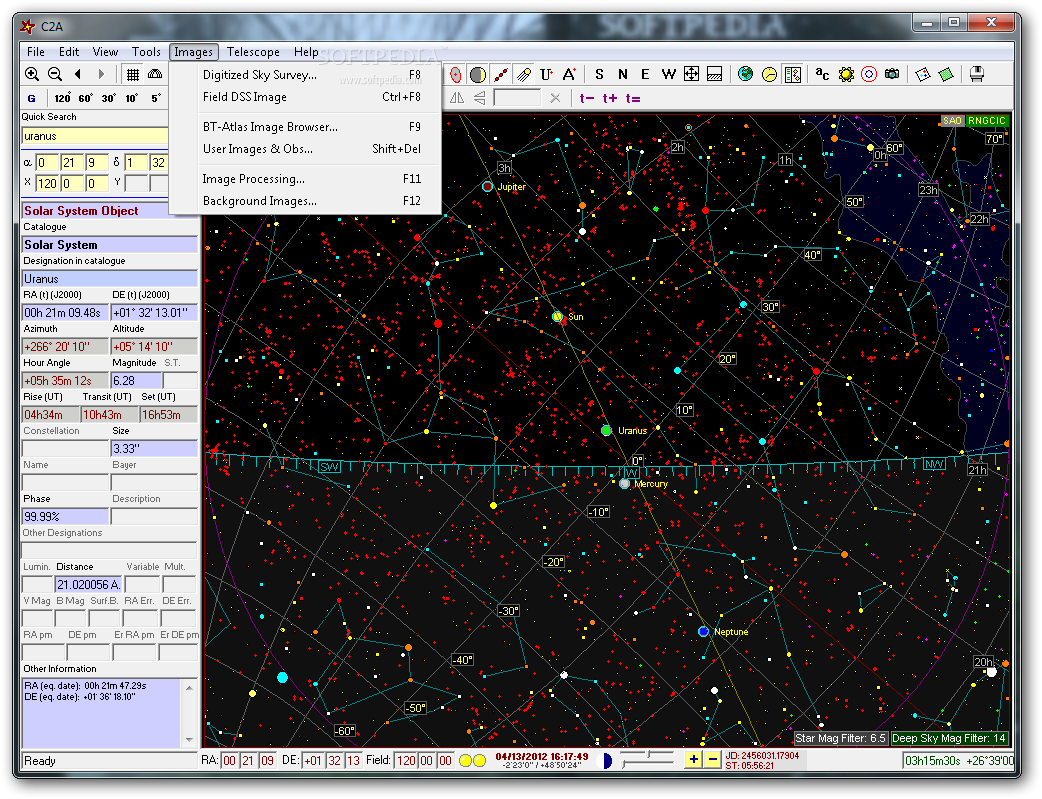Click the camera snapshot icon
Viewport: 1042px width, 799px height.
[x=892, y=74]
